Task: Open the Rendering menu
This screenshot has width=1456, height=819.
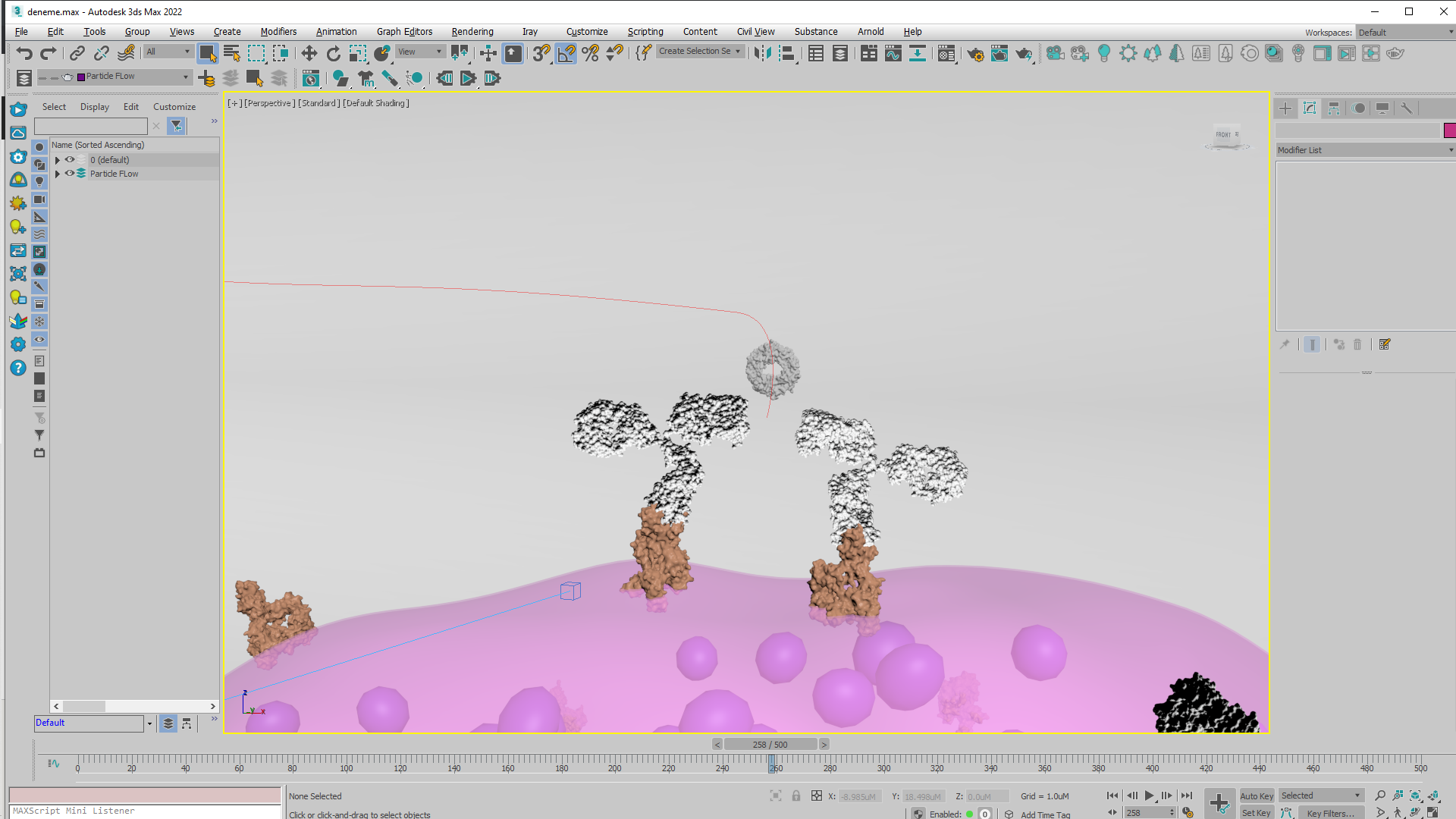Action: [x=472, y=31]
